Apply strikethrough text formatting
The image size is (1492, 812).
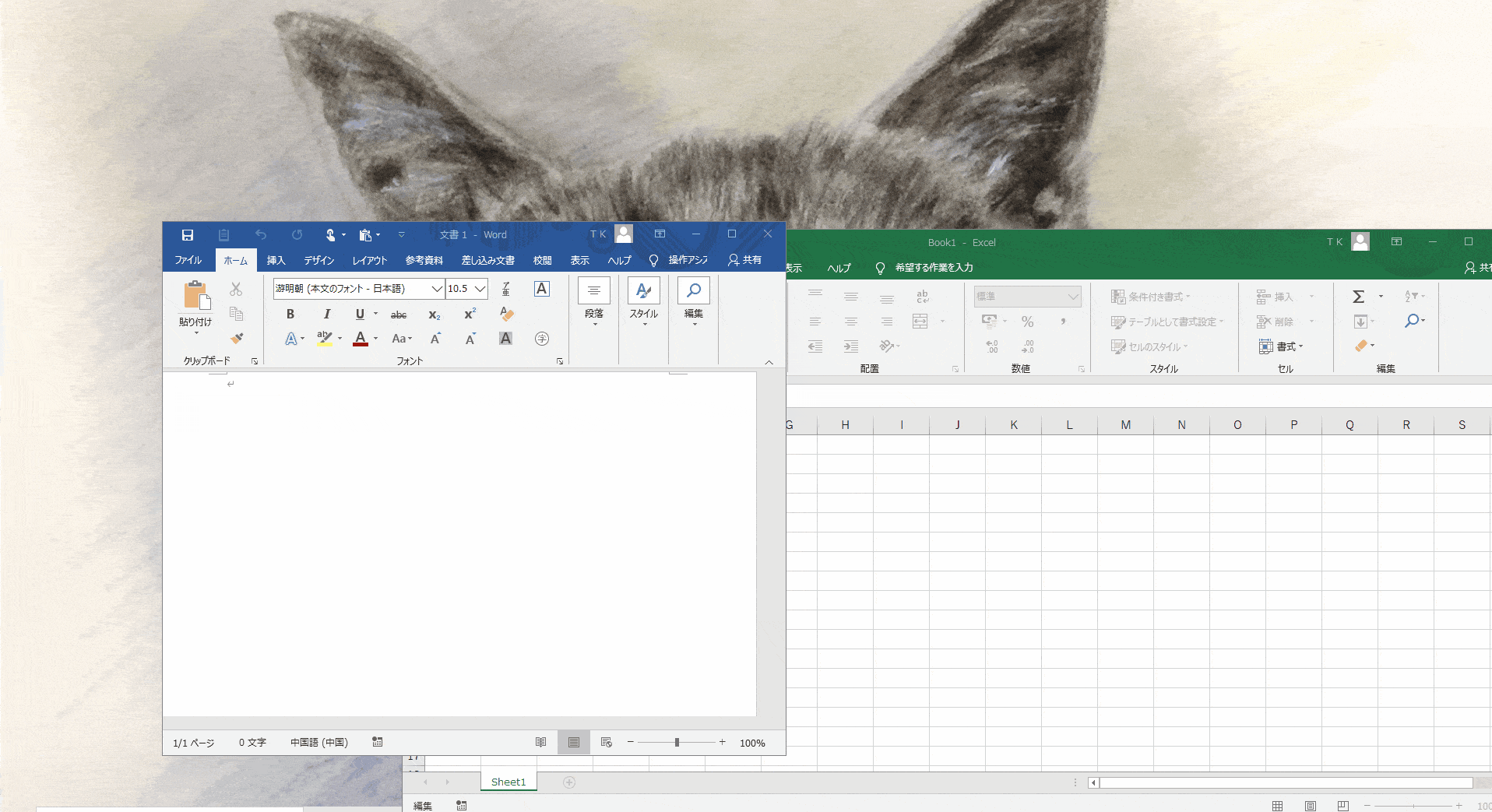coord(399,315)
